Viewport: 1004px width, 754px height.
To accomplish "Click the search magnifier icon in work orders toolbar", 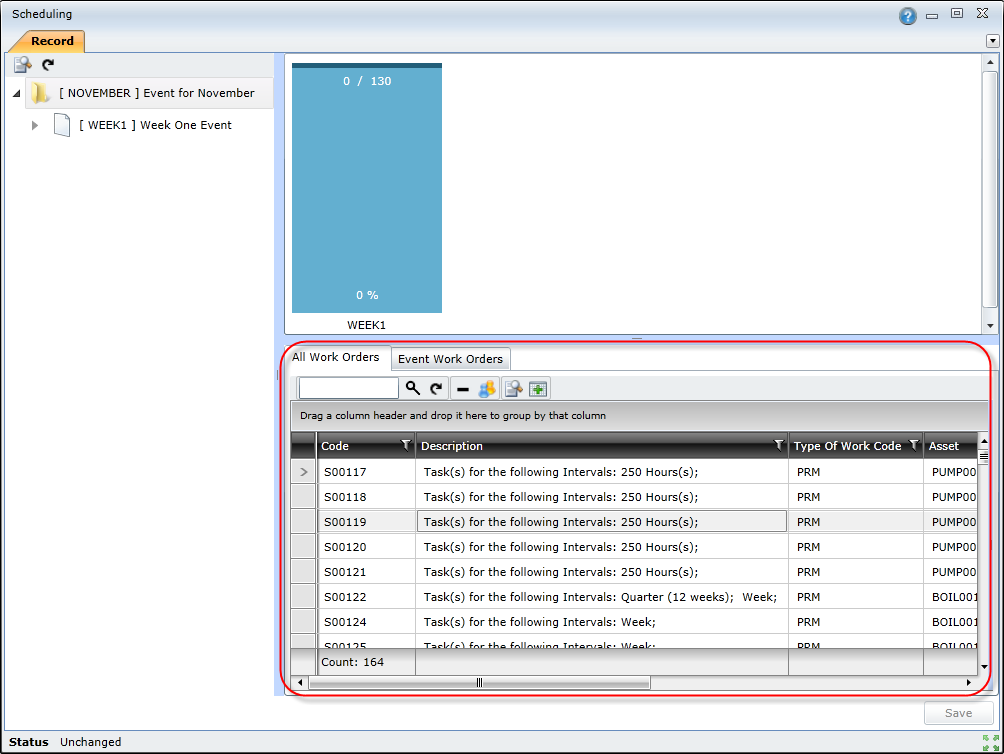I will [x=413, y=389].
